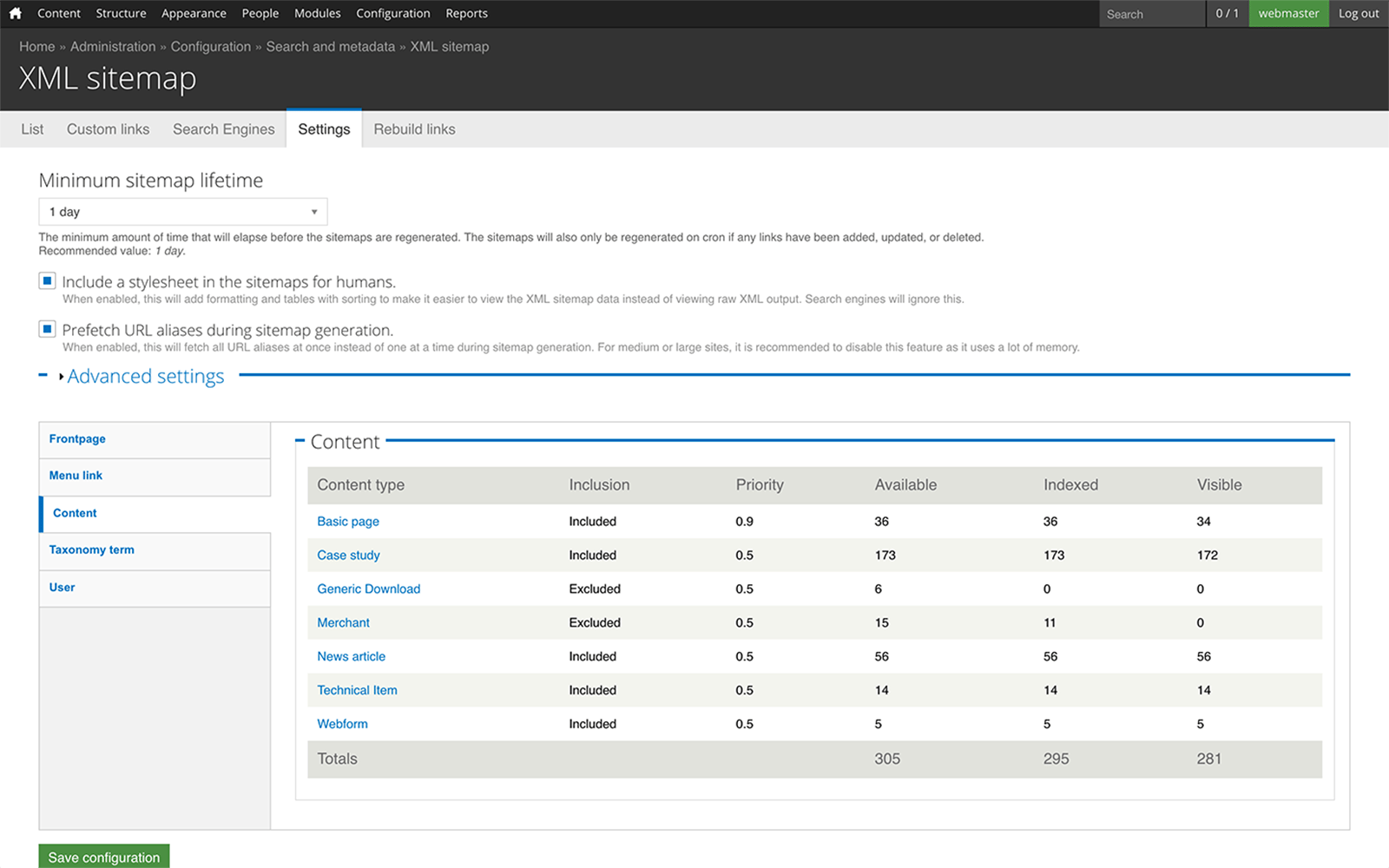Screen dimensions: 1389x868
Task: Open the Appearance admin menu
Action: (194, 13)
